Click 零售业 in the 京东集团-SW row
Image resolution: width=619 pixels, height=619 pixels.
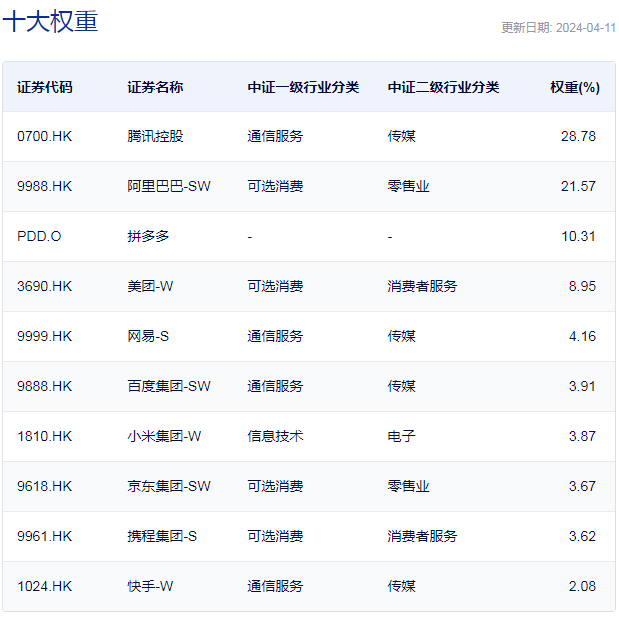pos(408,486)
